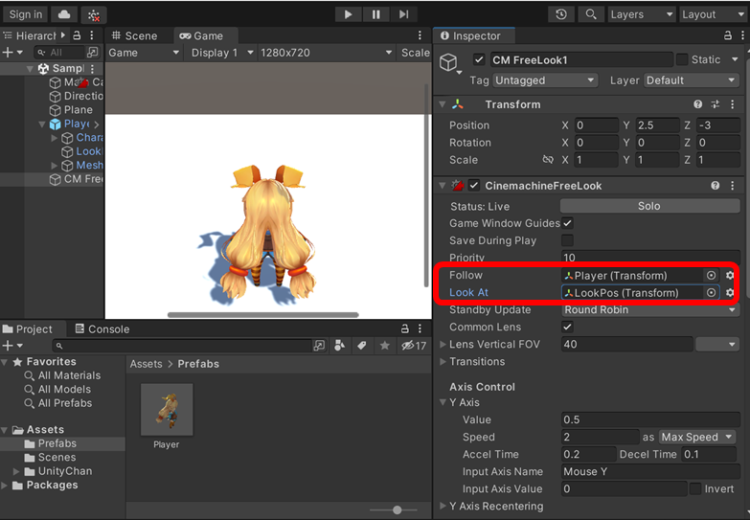Open object picker for Follow field
Screen dimensions: 750x520
point(711,275)
